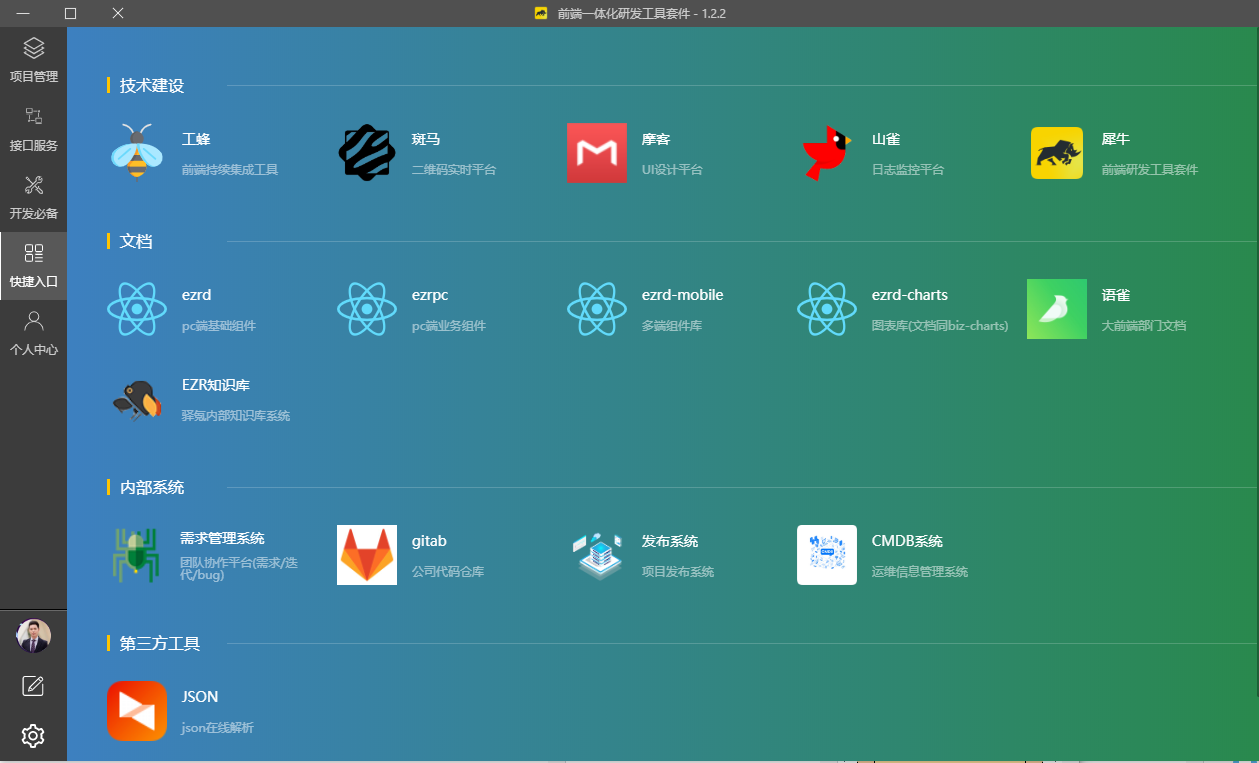Open settings via the gear icon
Viewport: 1259px width, 763px height.
coord(33,736)
